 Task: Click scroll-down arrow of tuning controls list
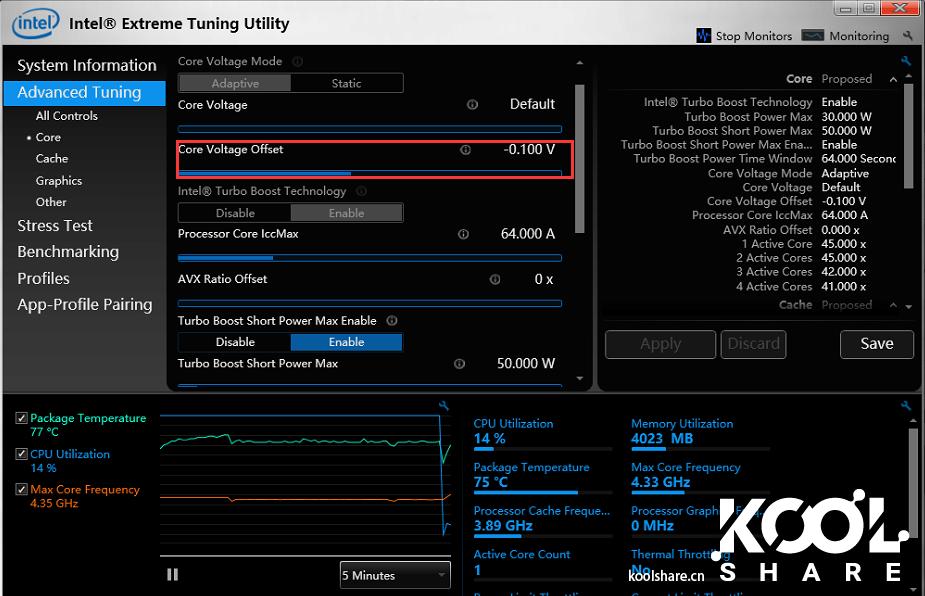click(579, 379)
